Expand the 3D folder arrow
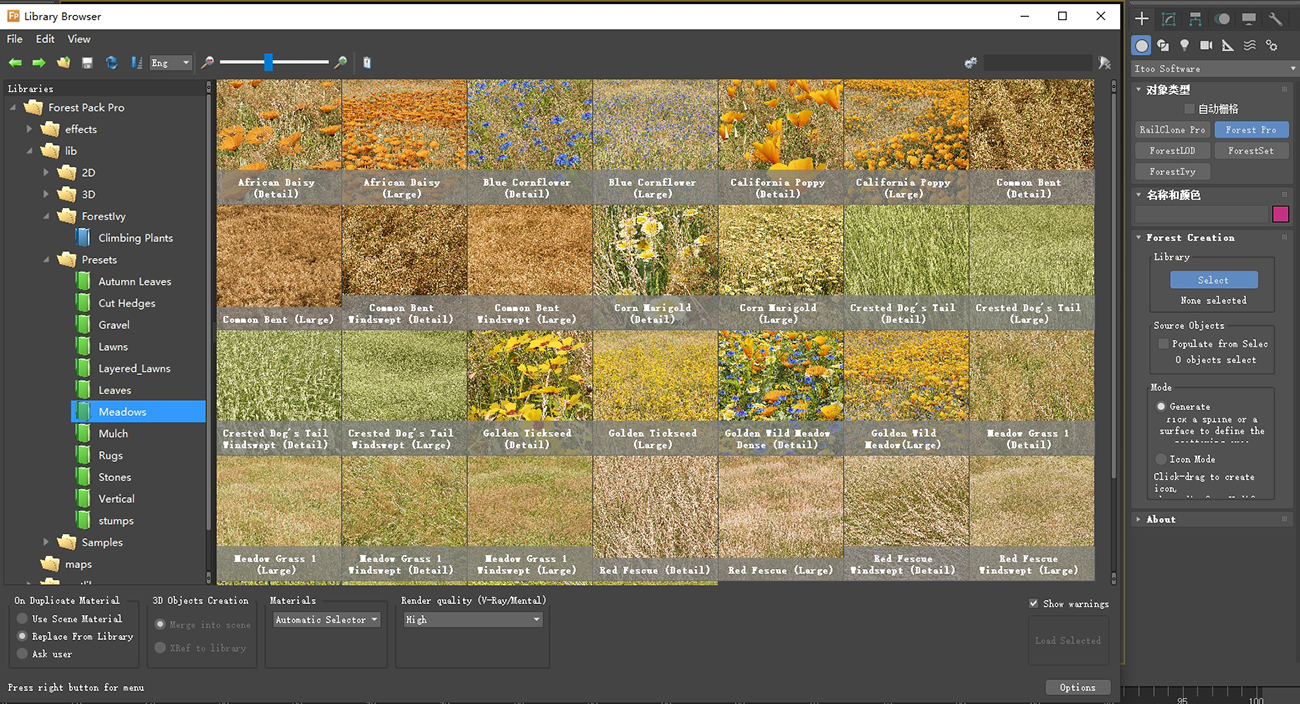This screenshot has height=704, width=1300. point(46,195)
